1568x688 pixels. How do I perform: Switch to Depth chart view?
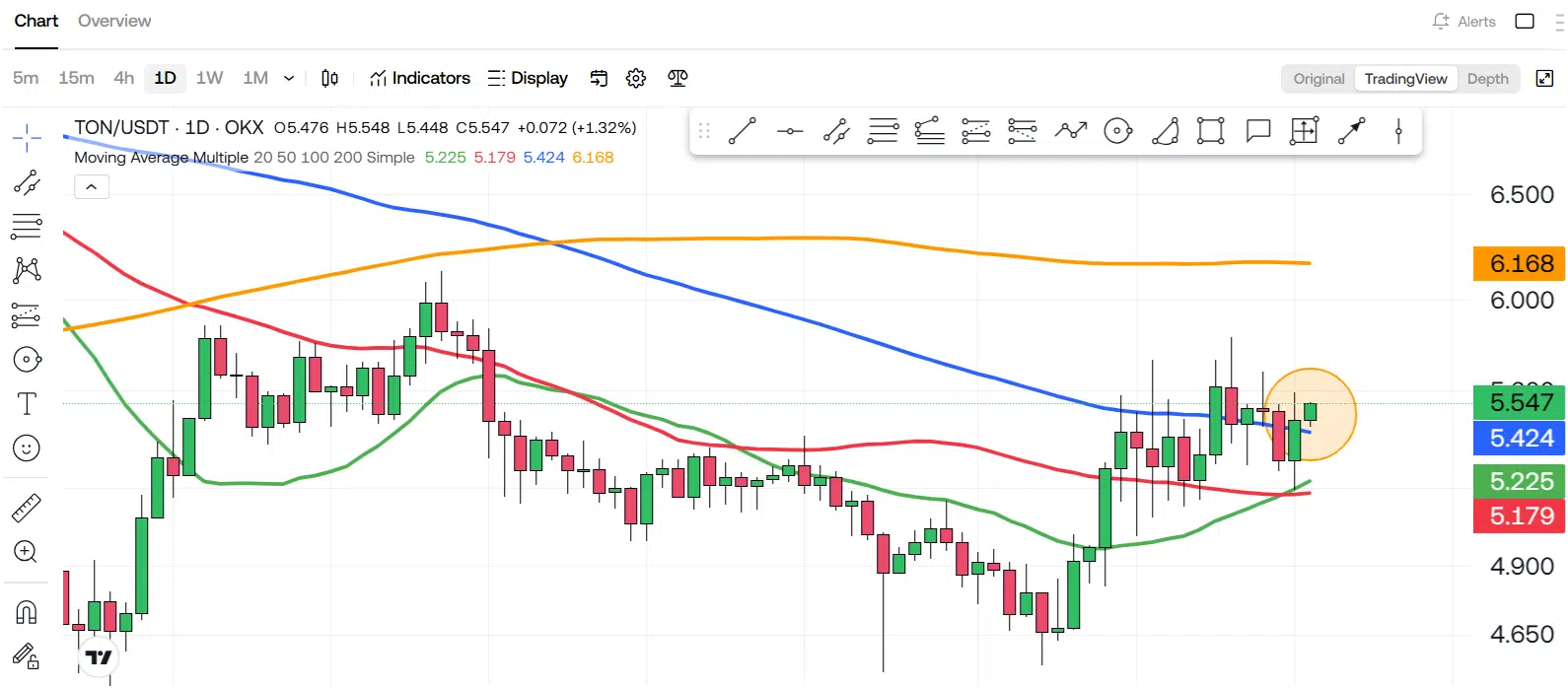pyautogui.click(x=1487, y=79)
